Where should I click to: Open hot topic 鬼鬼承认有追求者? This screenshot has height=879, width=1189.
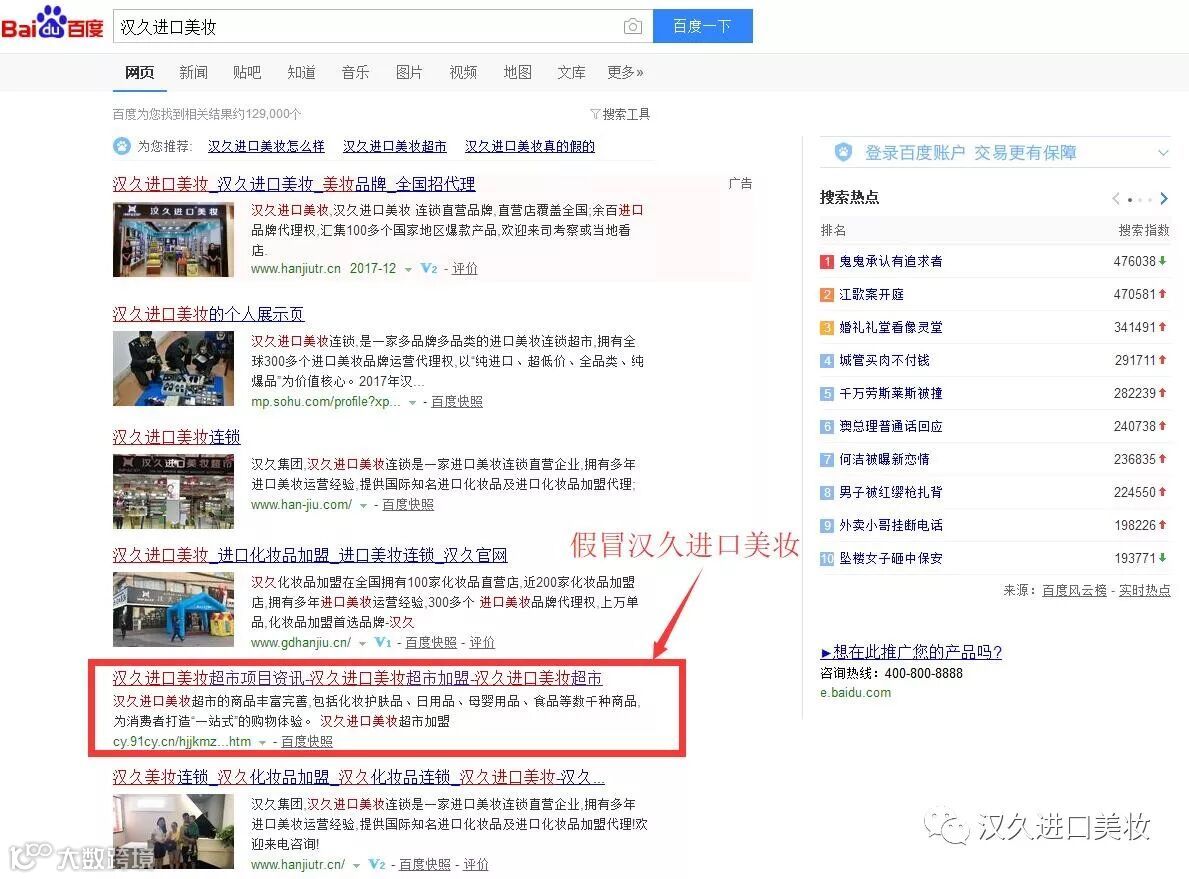(891, 261)
